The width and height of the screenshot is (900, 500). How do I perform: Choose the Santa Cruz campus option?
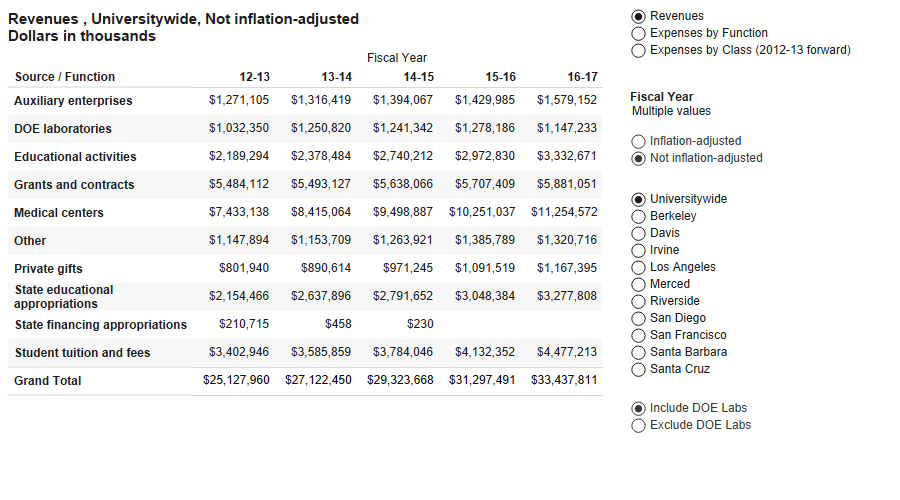tap(638, 370)
